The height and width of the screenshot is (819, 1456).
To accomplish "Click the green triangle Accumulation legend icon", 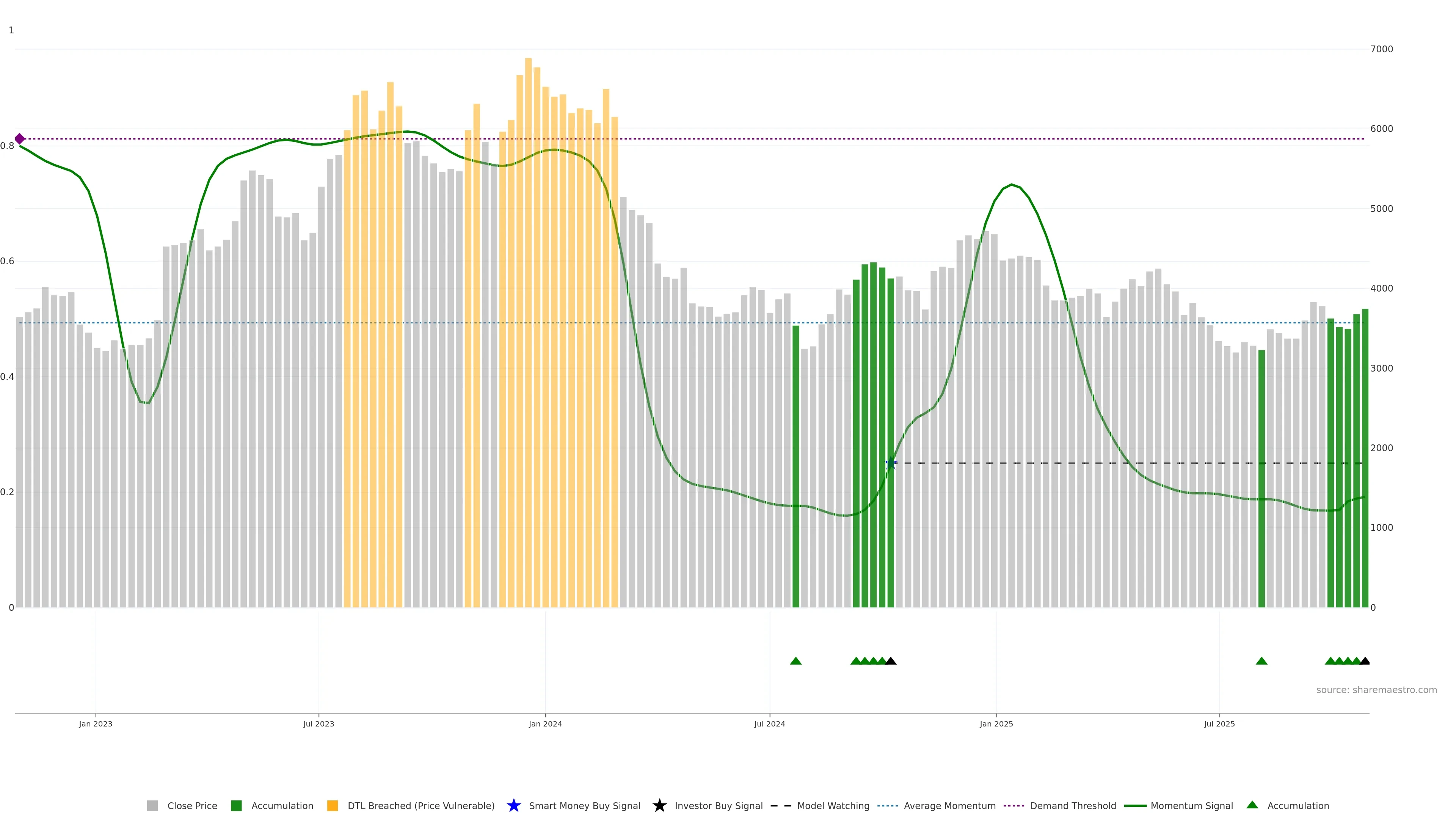I will (x=1252, y=805).
